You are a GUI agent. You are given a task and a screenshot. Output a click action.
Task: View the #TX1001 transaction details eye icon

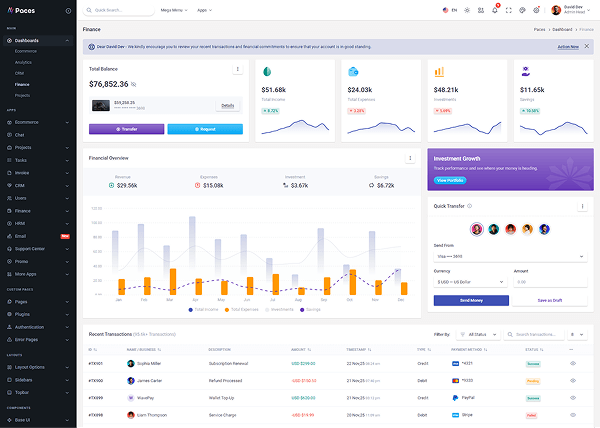[x=573, y=364]
